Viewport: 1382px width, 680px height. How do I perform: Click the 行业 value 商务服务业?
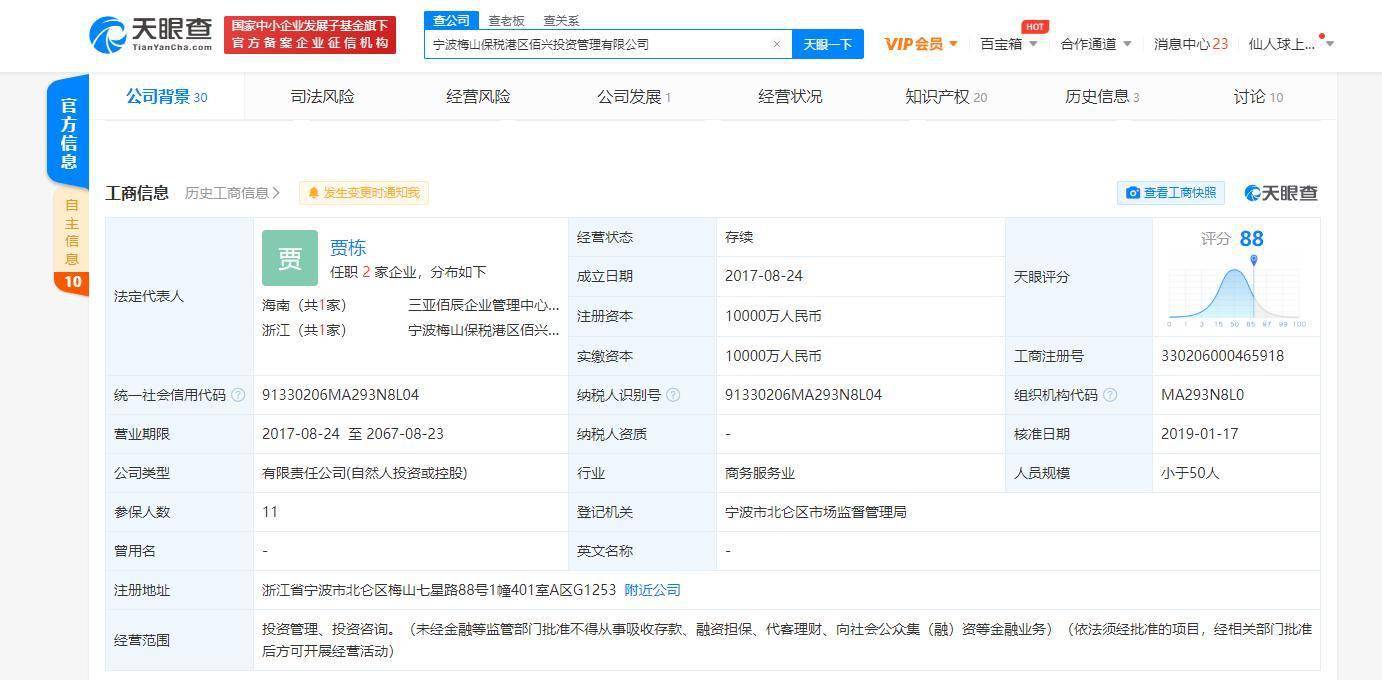point(760,473)
